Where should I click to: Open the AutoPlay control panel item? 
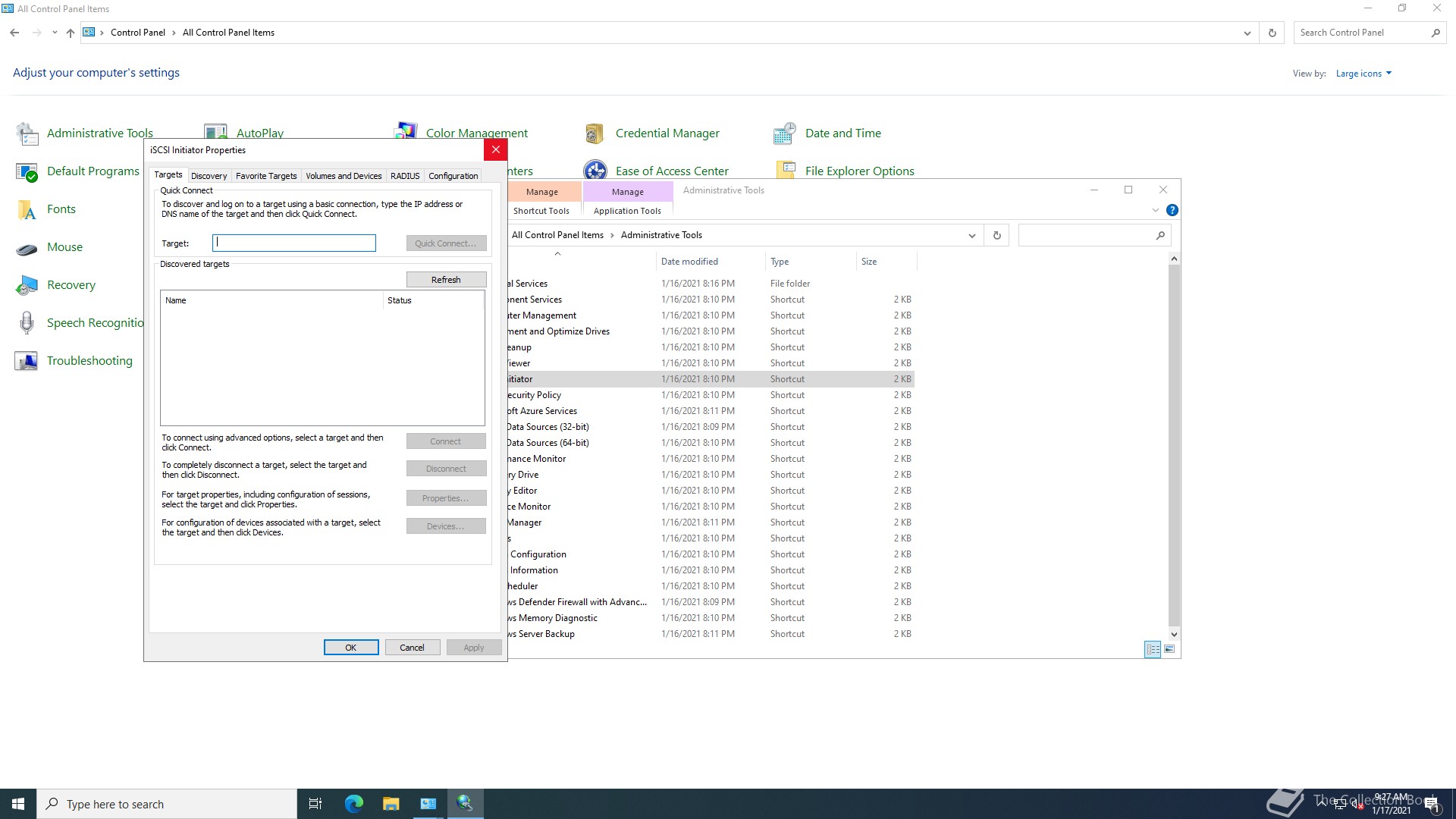click(x=243, y=133)
